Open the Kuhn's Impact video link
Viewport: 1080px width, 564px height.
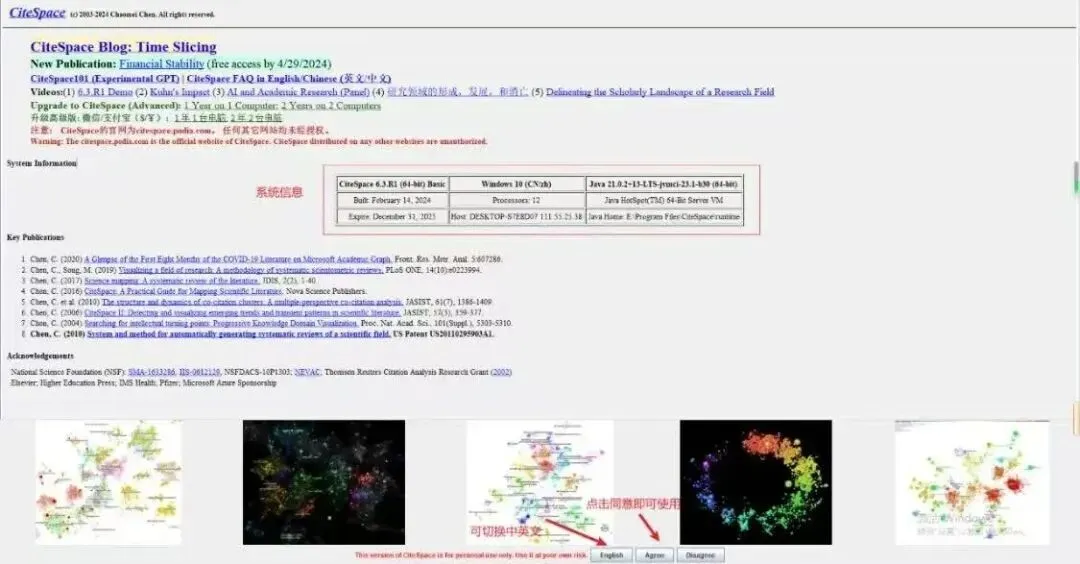point(180,92)
